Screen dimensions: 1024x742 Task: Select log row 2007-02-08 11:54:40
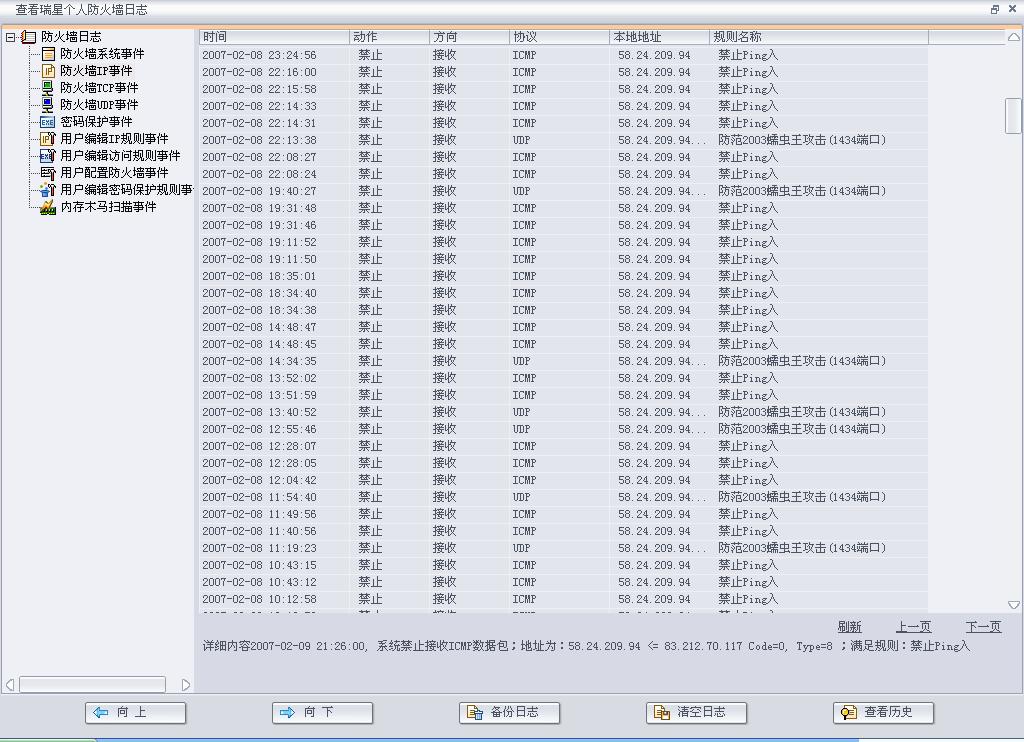coord(564,497)
